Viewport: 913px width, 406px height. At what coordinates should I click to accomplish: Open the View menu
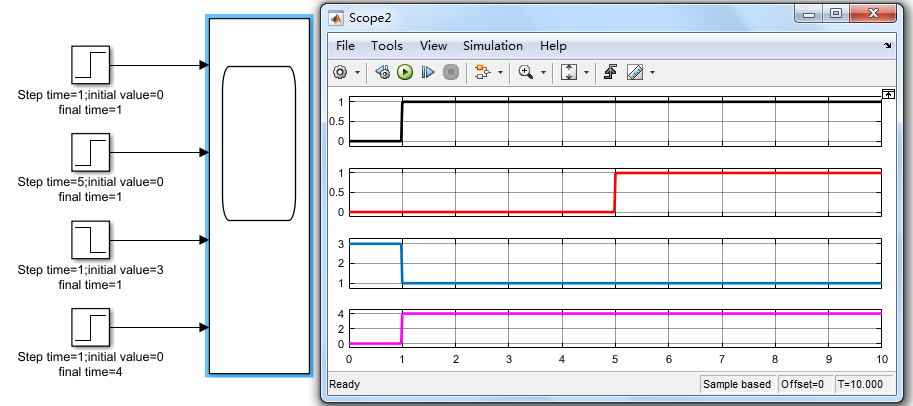pos(433,45)
